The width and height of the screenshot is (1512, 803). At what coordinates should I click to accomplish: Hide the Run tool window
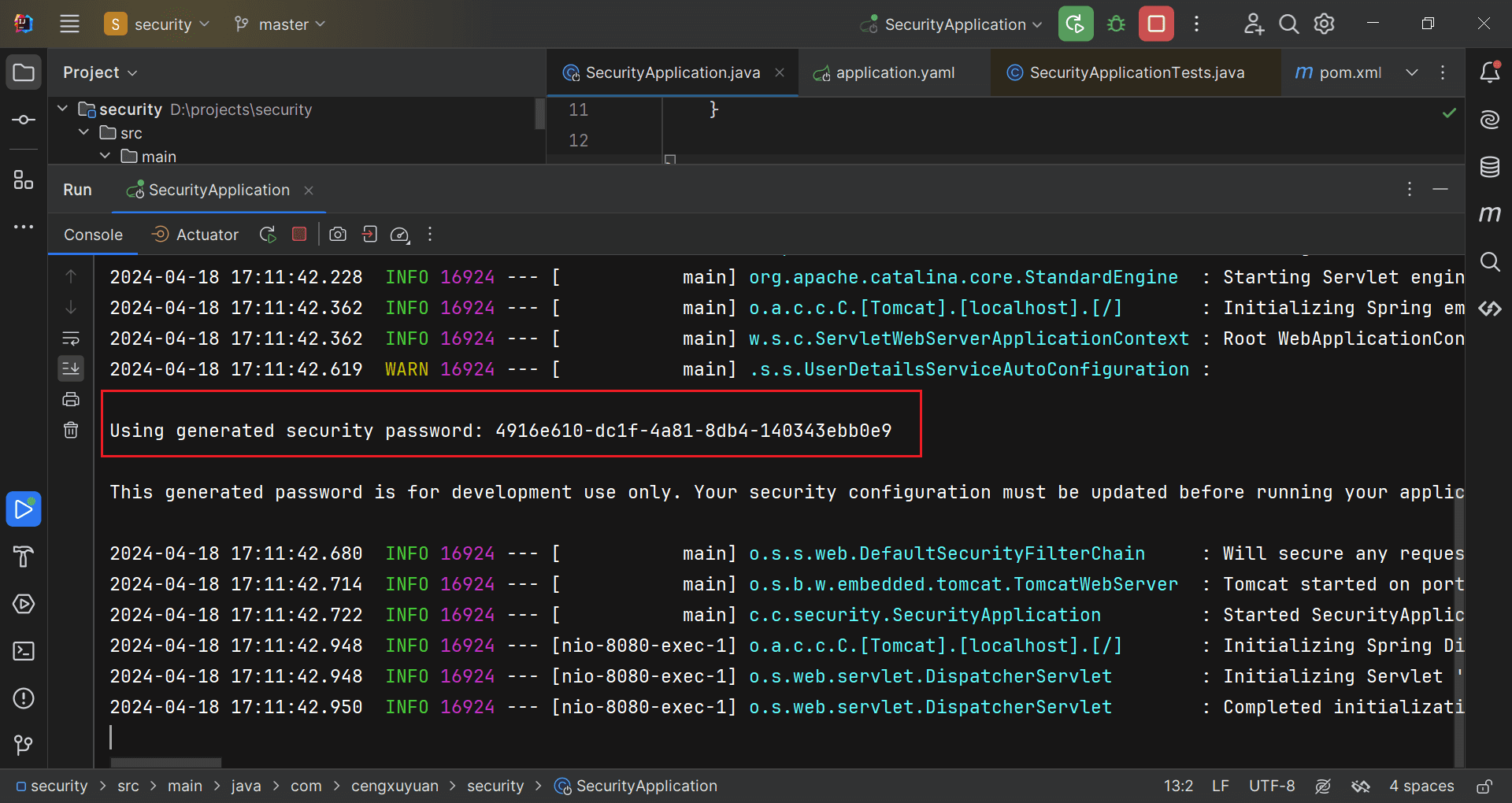pos(1440,190)
